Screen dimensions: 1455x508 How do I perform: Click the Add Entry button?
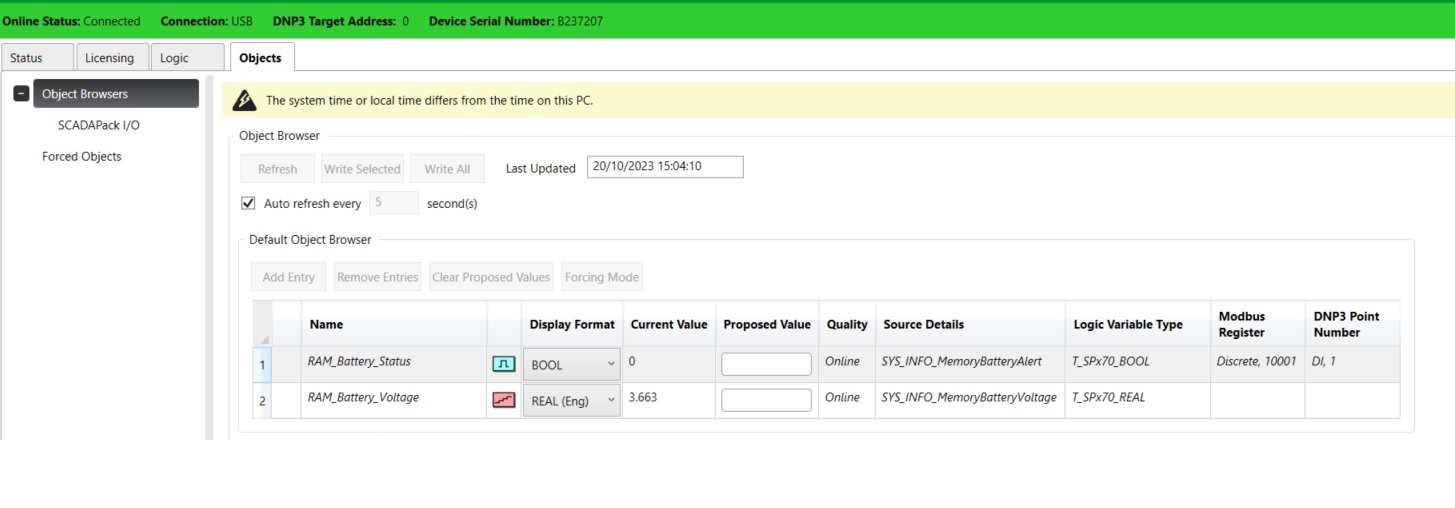click(288, 277)
